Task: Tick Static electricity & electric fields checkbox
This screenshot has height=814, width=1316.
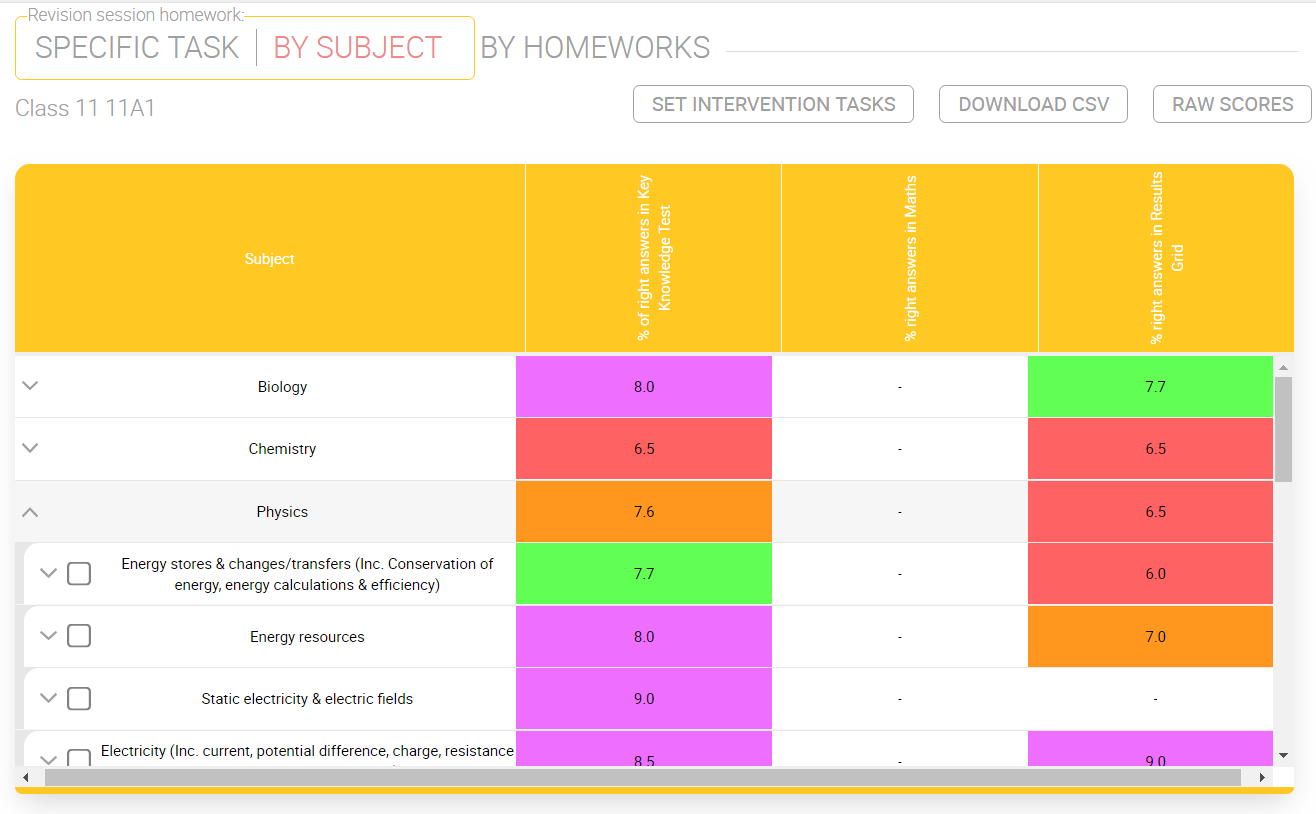Action: point(79,698)
